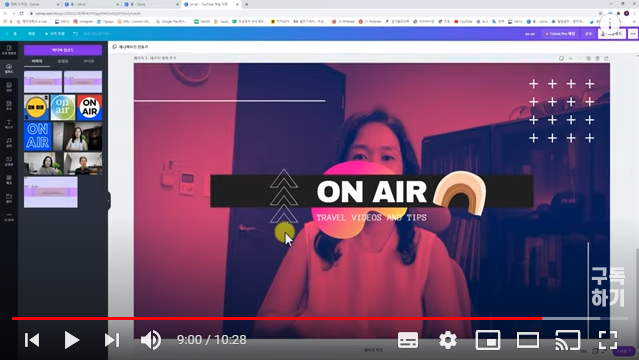Viewport: 639px width, 360px height.
Task: Select the Images upload tab
Action: click(37, 61)
